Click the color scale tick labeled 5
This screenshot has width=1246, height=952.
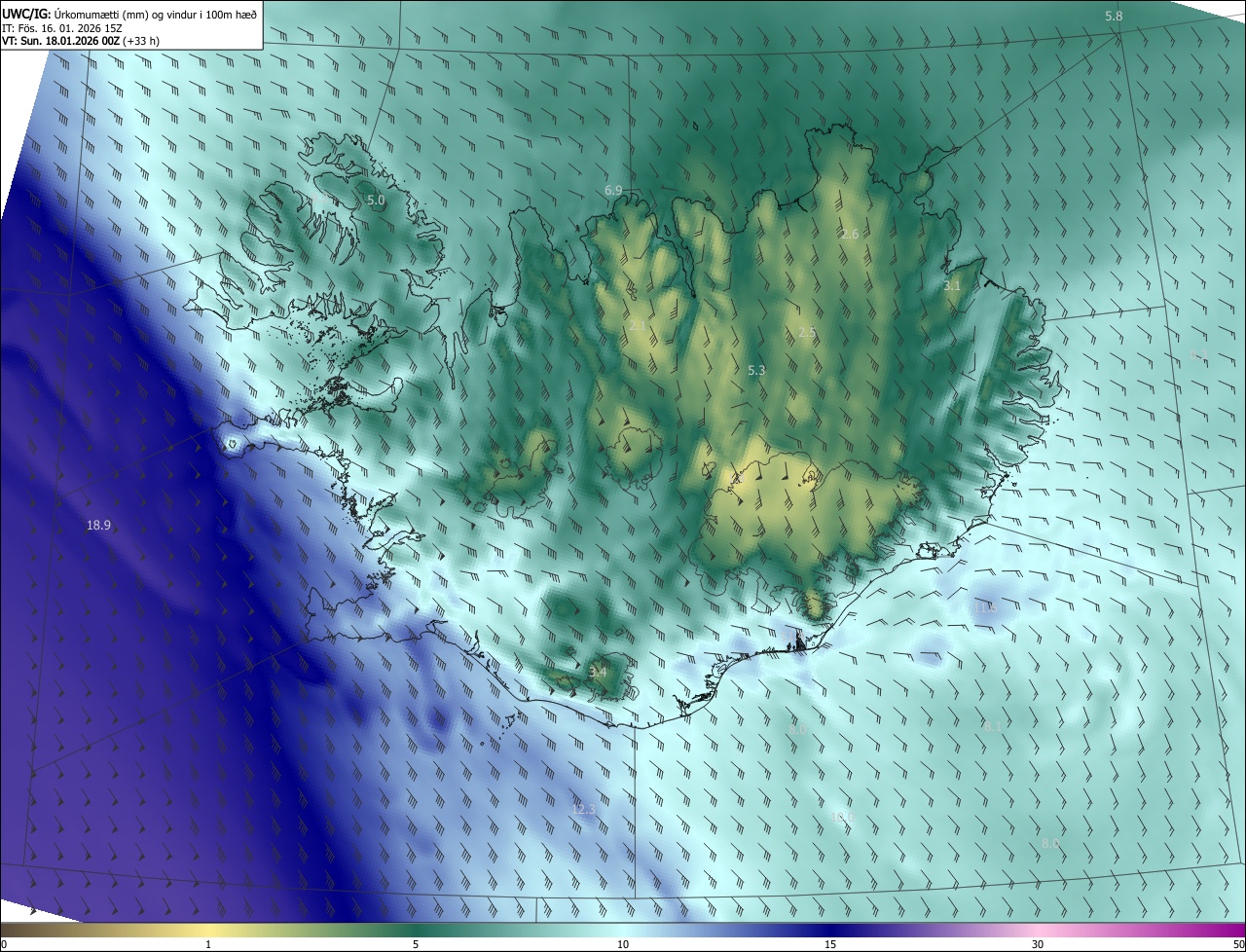click(416, 944)
